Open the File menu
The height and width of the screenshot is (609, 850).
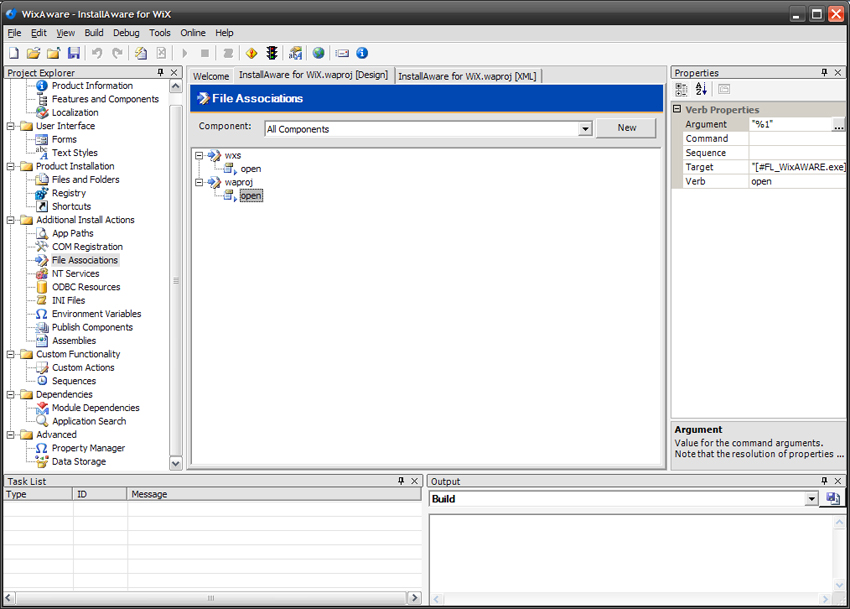click(x=14, y=33)
